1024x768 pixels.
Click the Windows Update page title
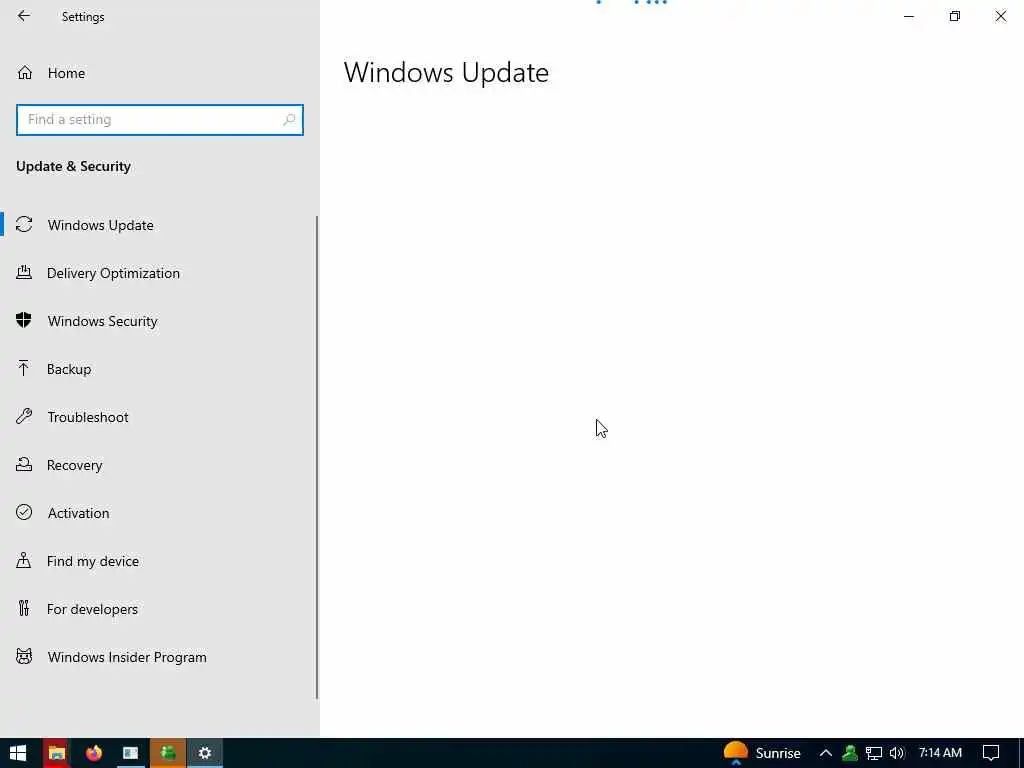tap(446, 72)
